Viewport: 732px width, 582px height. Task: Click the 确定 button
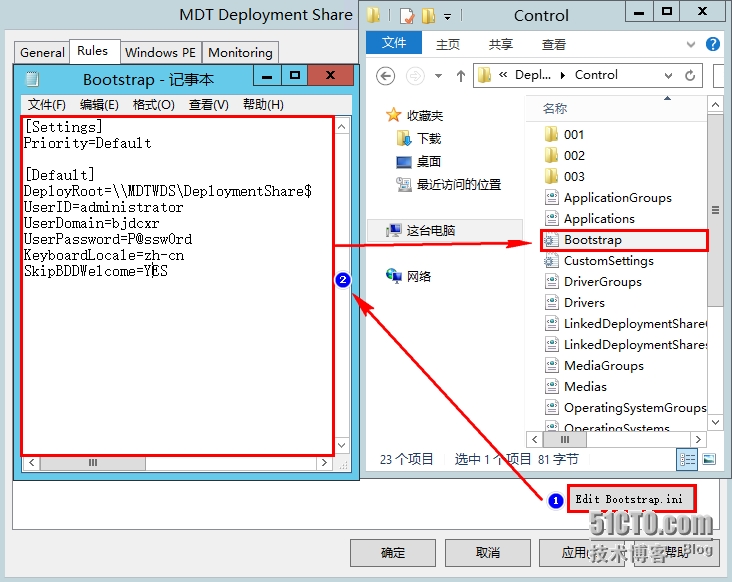tap(393, 553)
